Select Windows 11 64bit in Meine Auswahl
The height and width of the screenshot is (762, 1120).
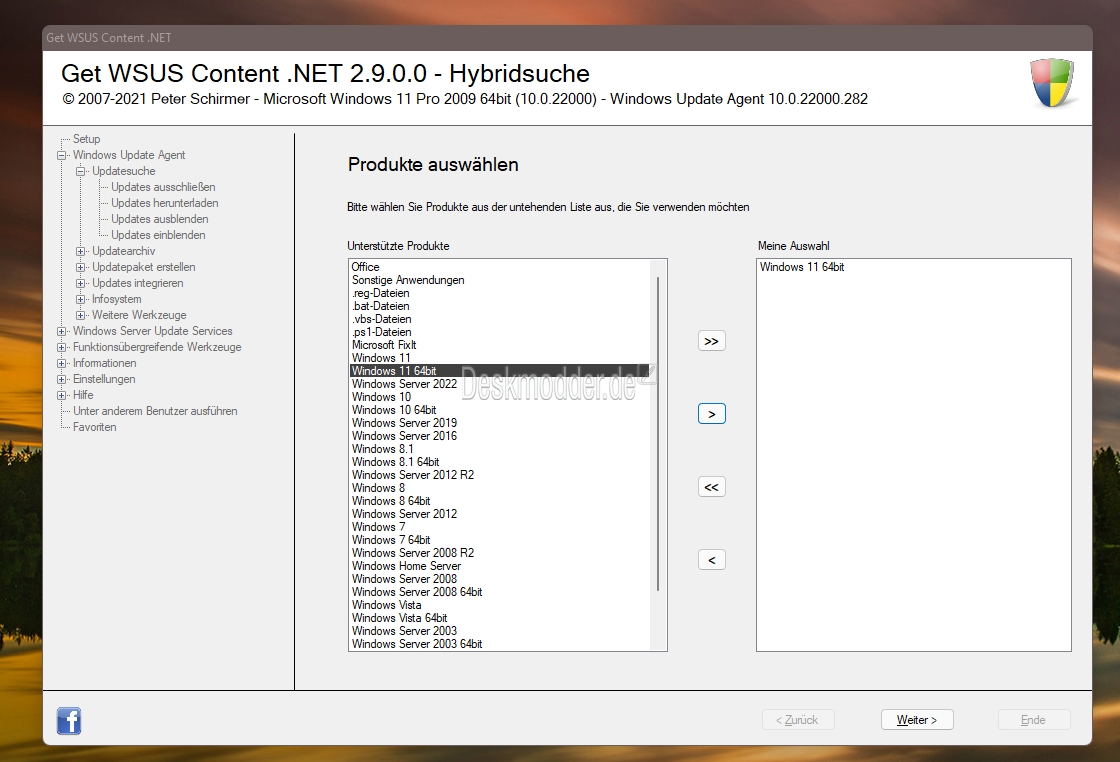click(914, 267)
